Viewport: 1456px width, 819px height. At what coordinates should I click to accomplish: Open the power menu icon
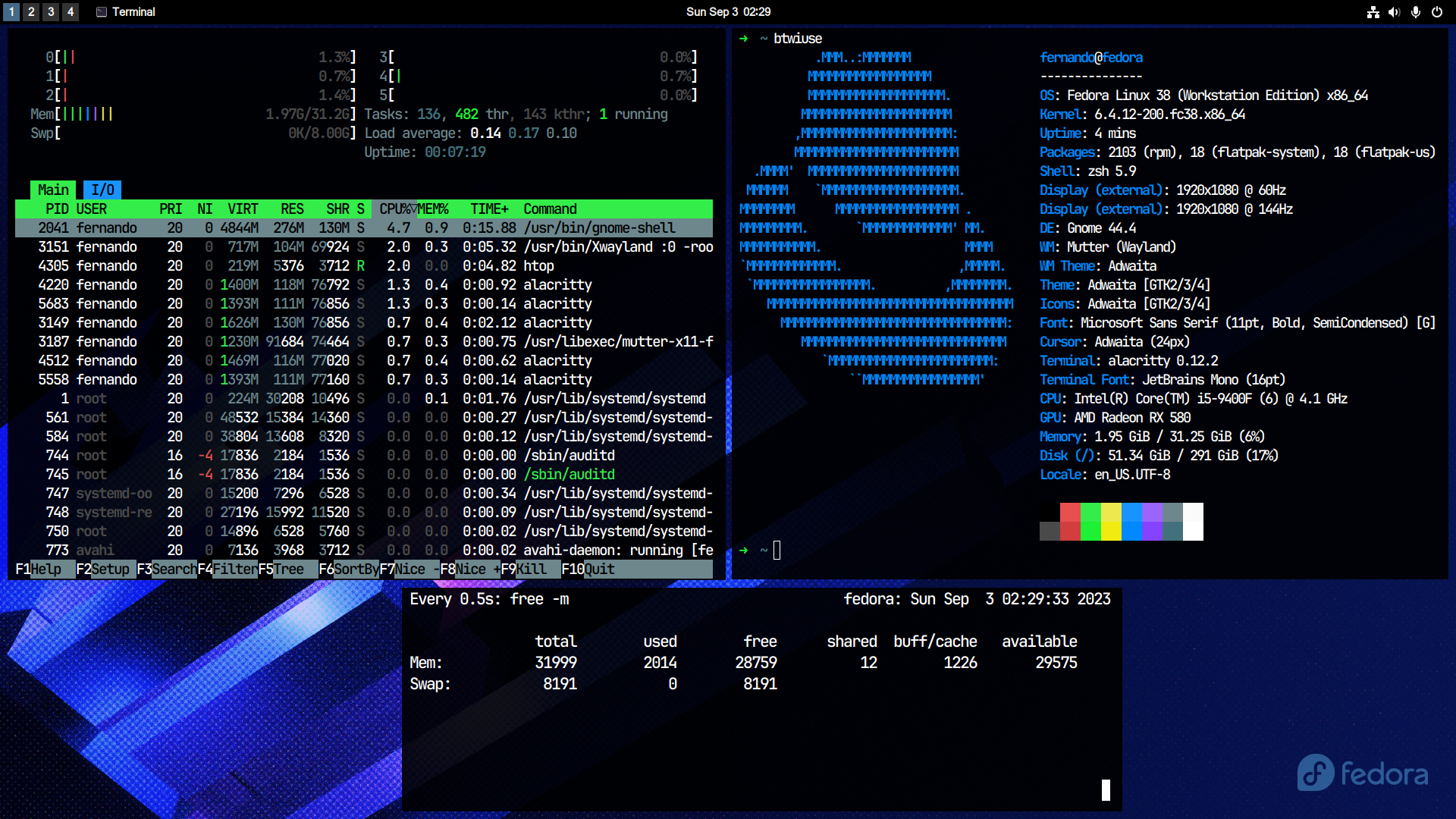tap(1436, 12)
